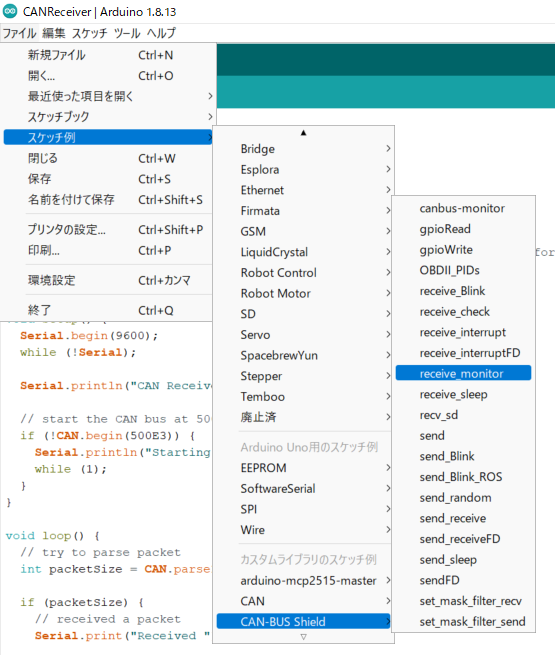Open OBDII_PIDs example
555x655 pixels.
tap(464, 270)
